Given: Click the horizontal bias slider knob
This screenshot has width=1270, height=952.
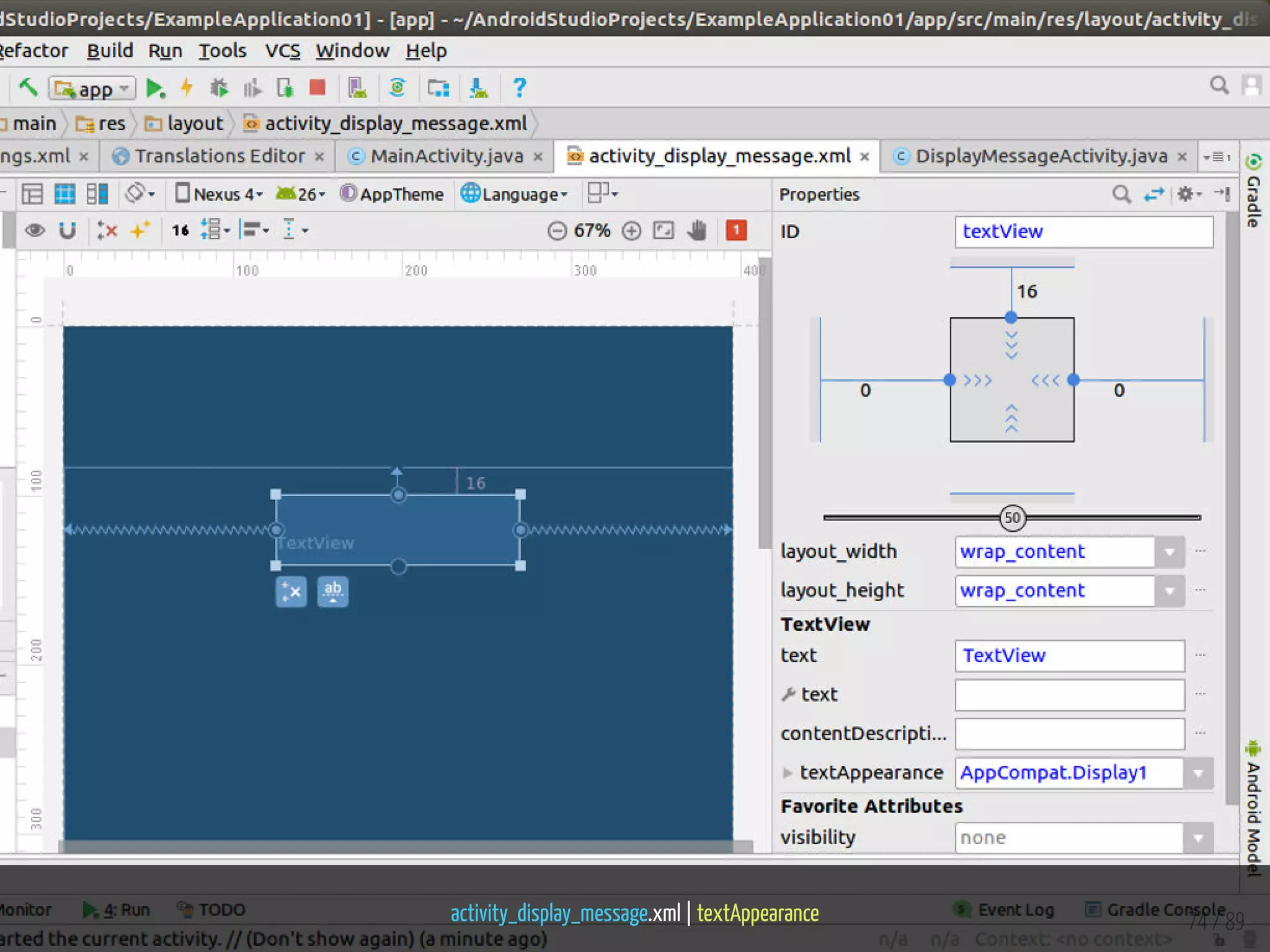Looking at the screenshot, I should (x=1013, y=518).
